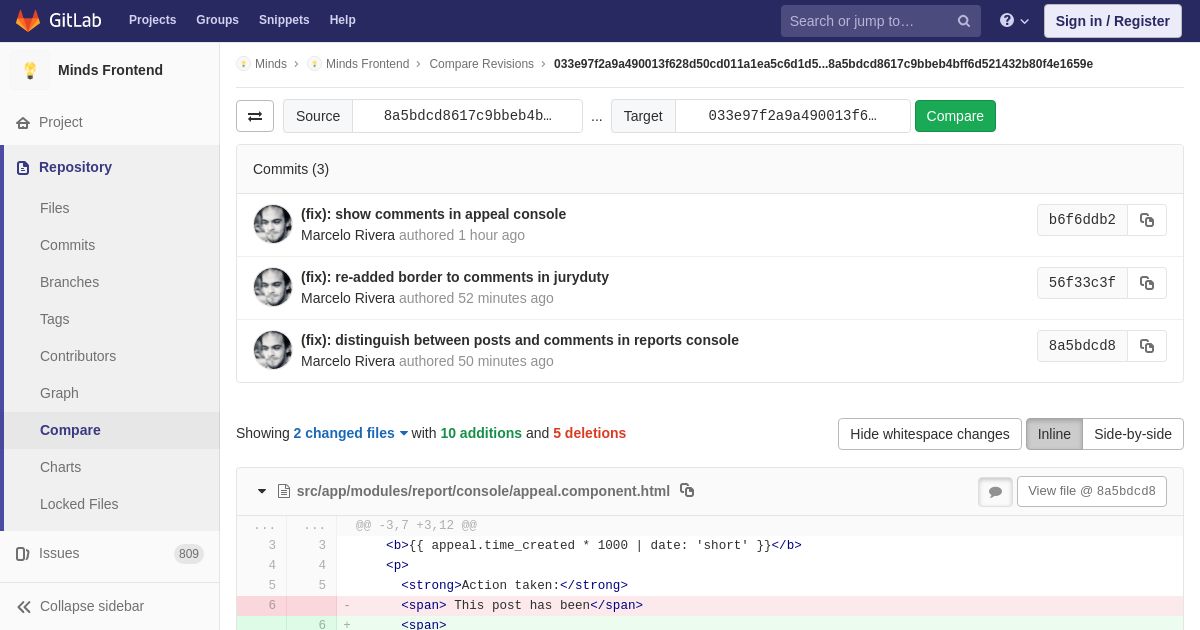This screenshot has height=630, width=1200.
Task: Copy commit SHA 56f33c3f to clipboard
Action: click(1147, 283)
